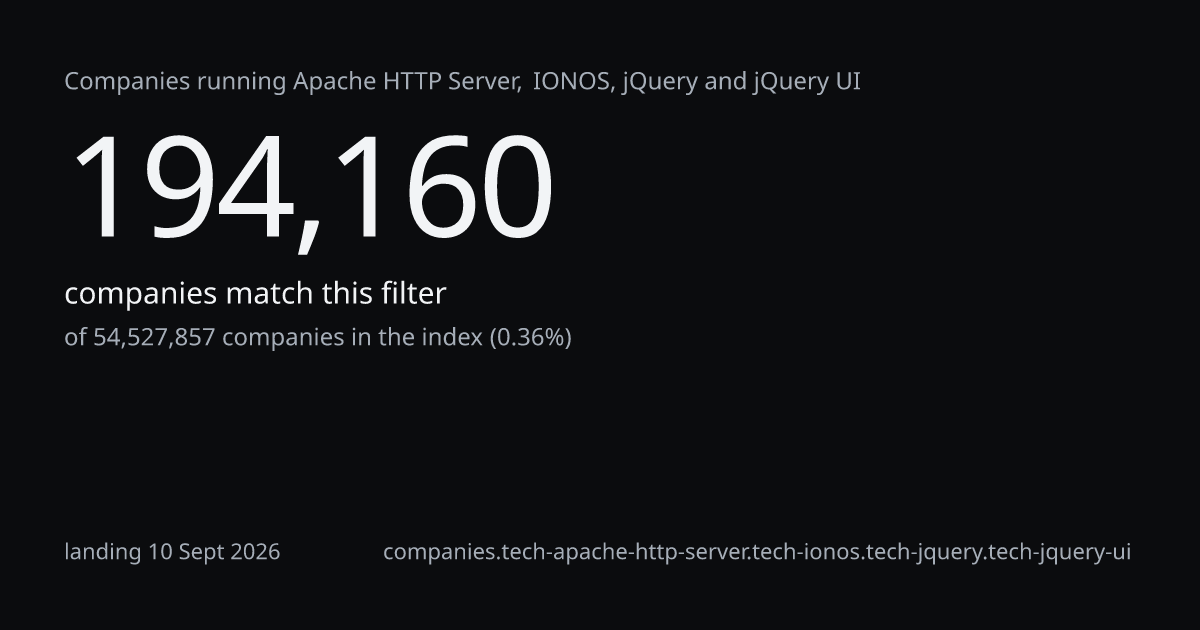
Task: Click the 'jQuery UI' name ending the title
Action: coord(807,83)
